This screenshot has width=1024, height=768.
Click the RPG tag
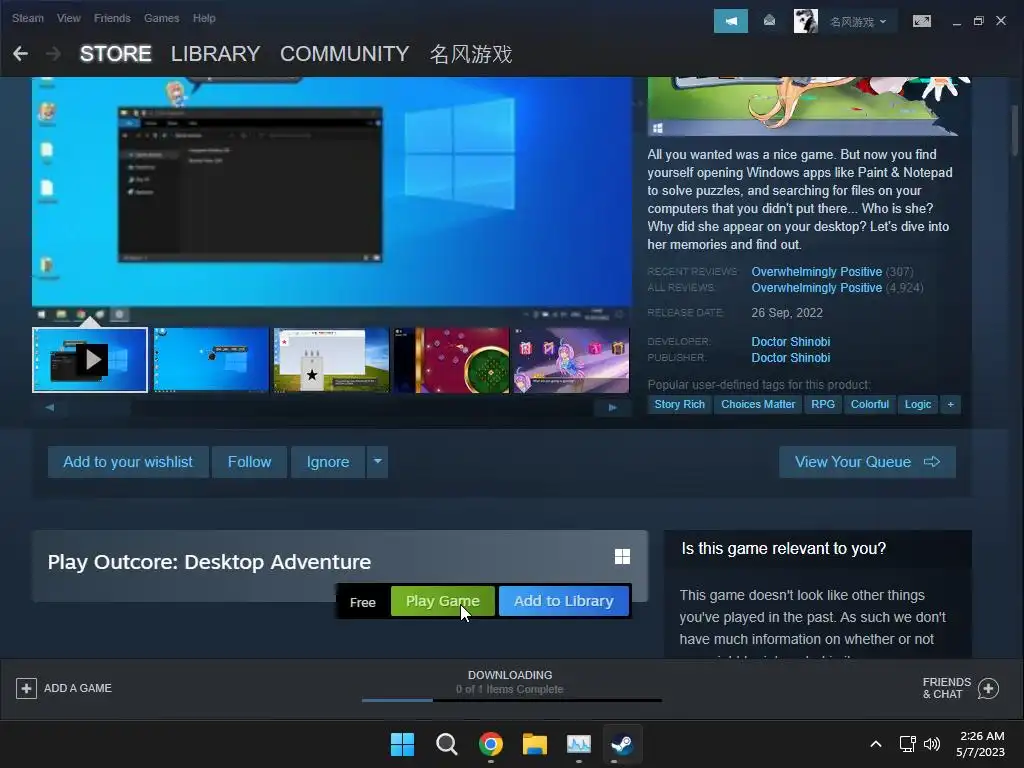pyautogui.click(x=823, y=404)
